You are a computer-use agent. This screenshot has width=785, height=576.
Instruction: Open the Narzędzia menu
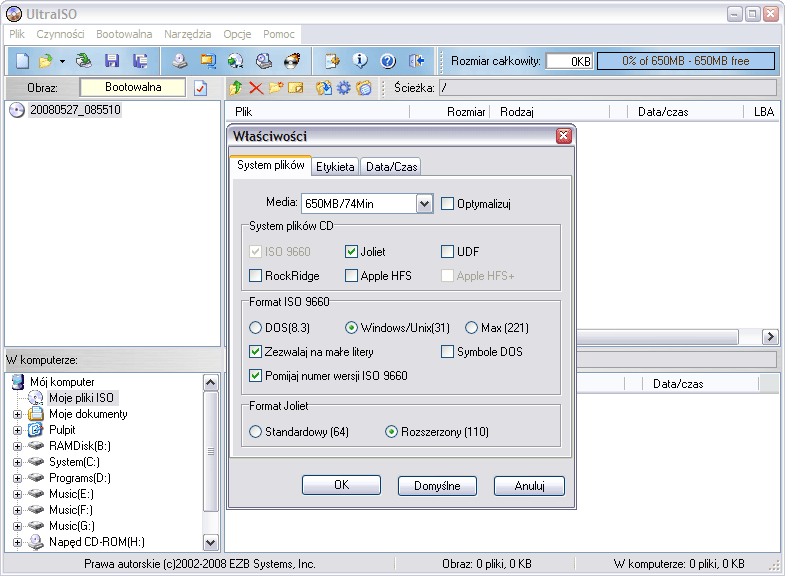point(187,34)
